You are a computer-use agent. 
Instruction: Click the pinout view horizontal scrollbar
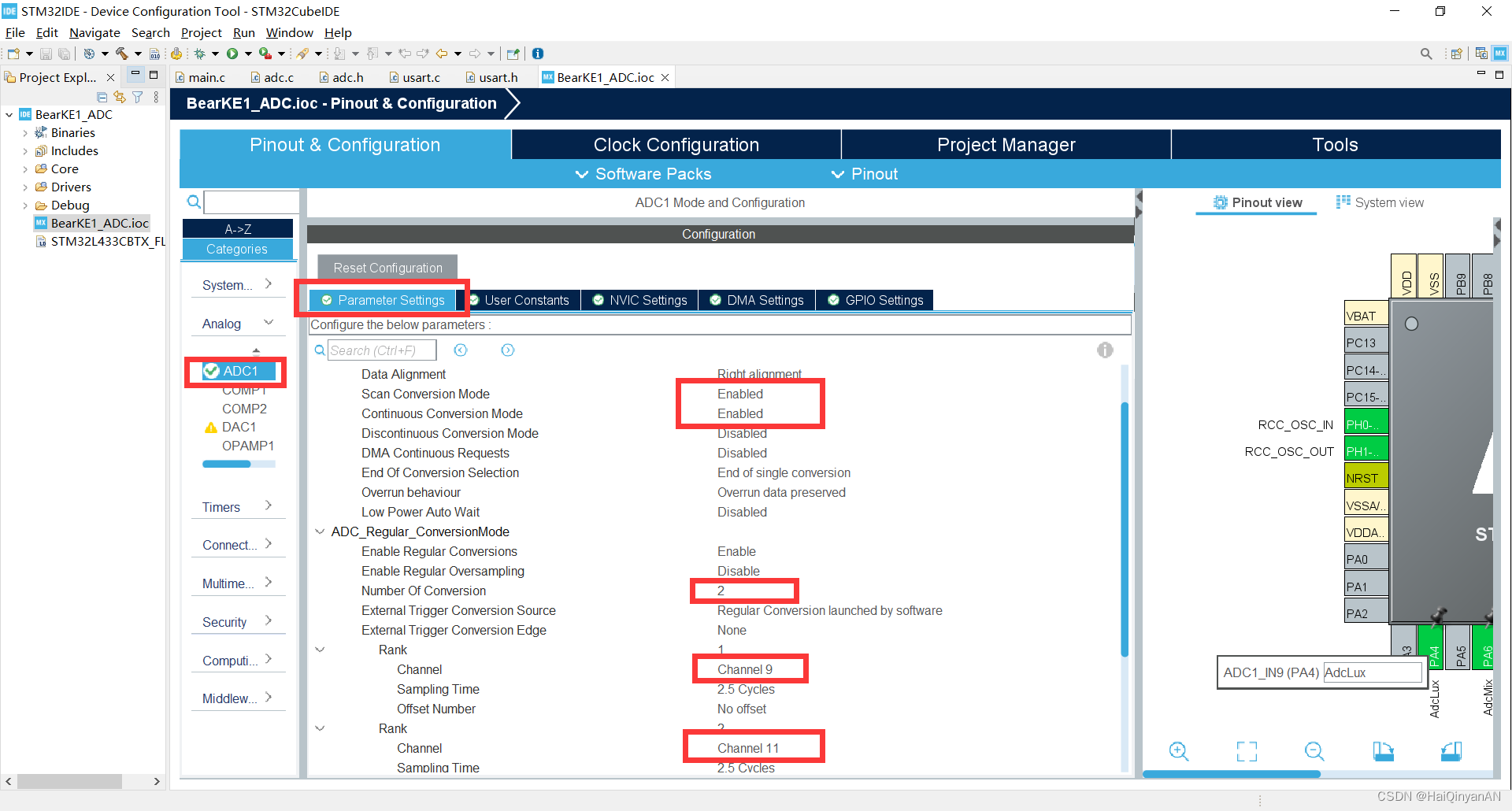[1232, 775]
